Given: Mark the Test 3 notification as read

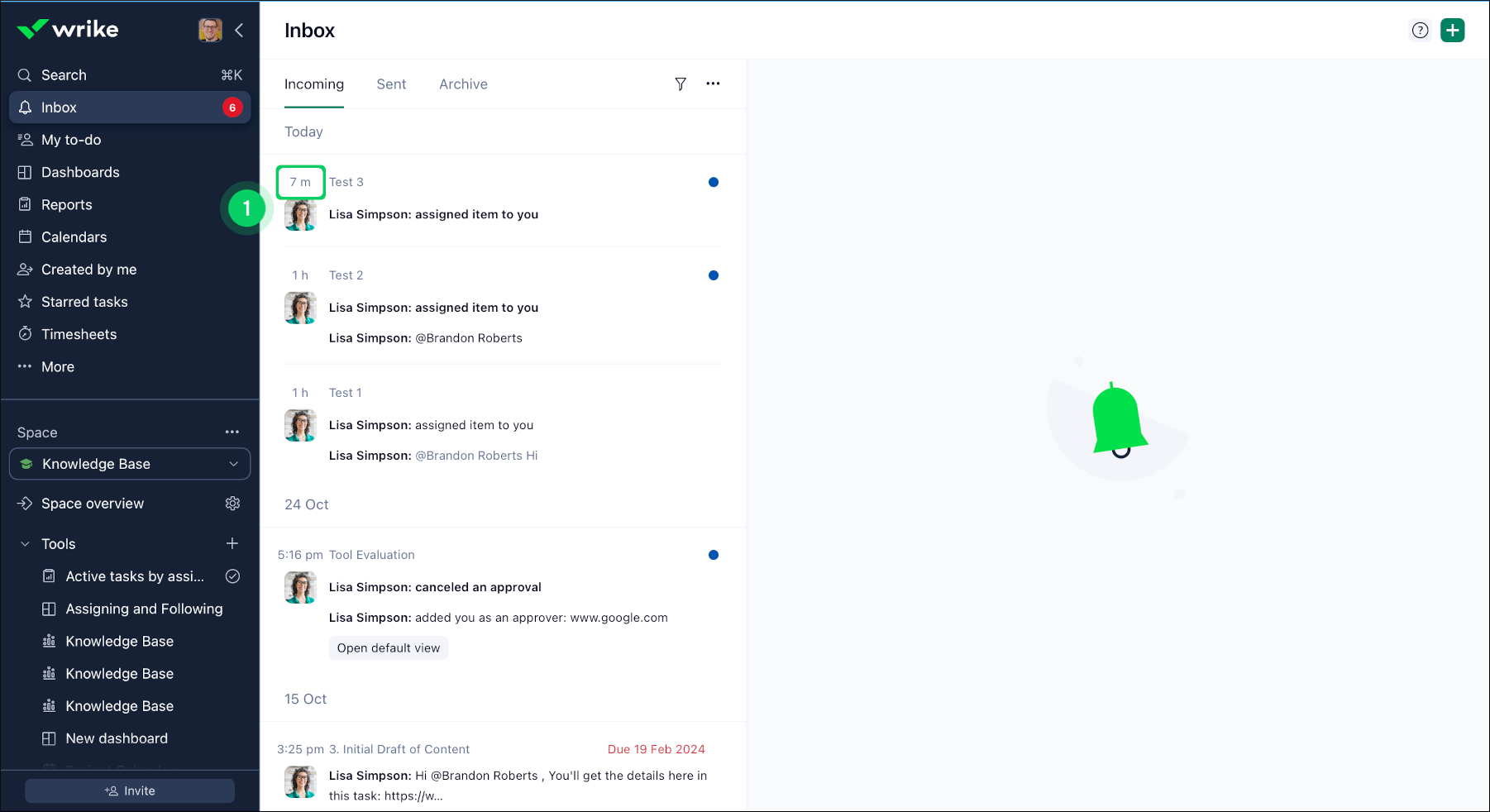Looking at the screenshot, I should tap(713, 182).
